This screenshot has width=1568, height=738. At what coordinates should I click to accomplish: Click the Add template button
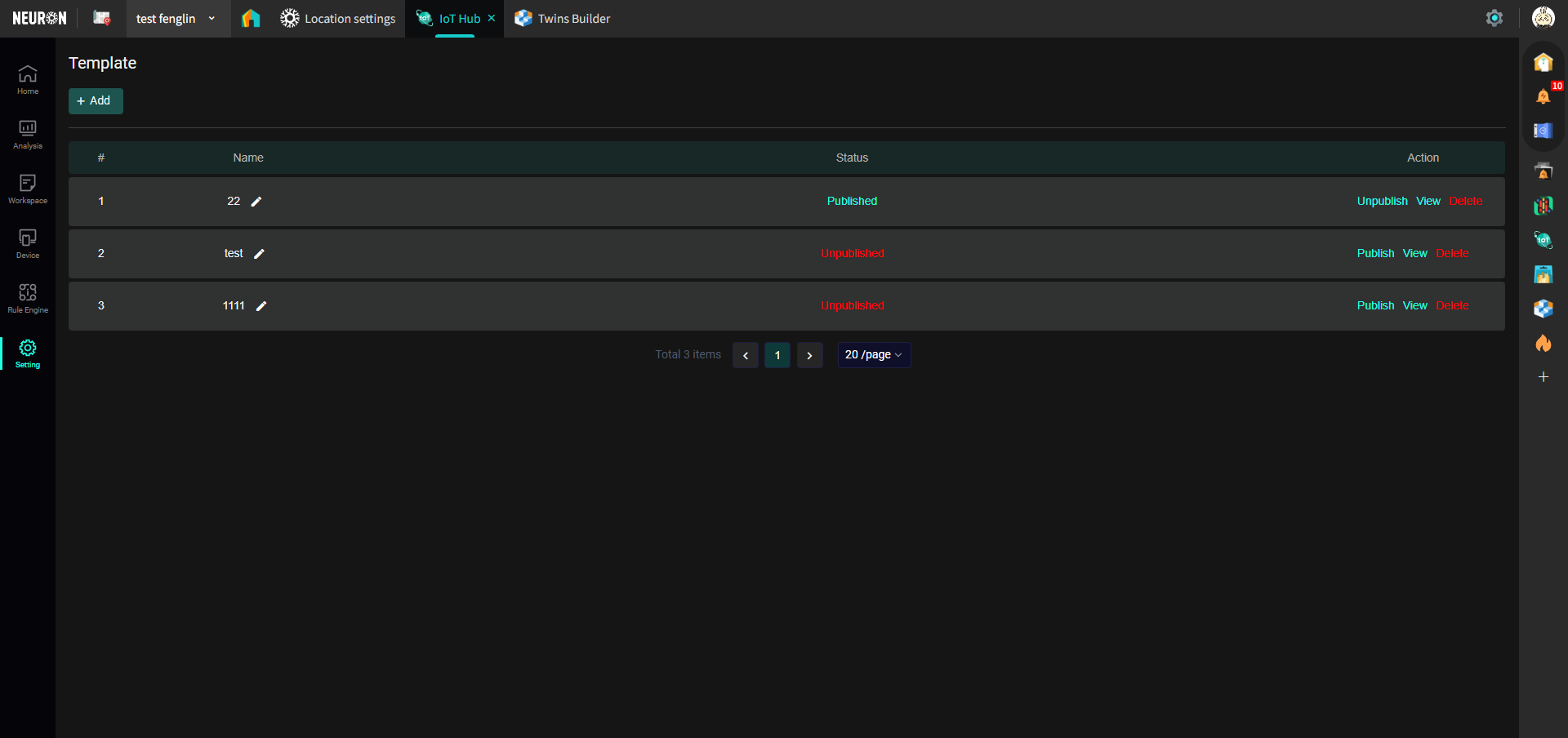(96, 101)
